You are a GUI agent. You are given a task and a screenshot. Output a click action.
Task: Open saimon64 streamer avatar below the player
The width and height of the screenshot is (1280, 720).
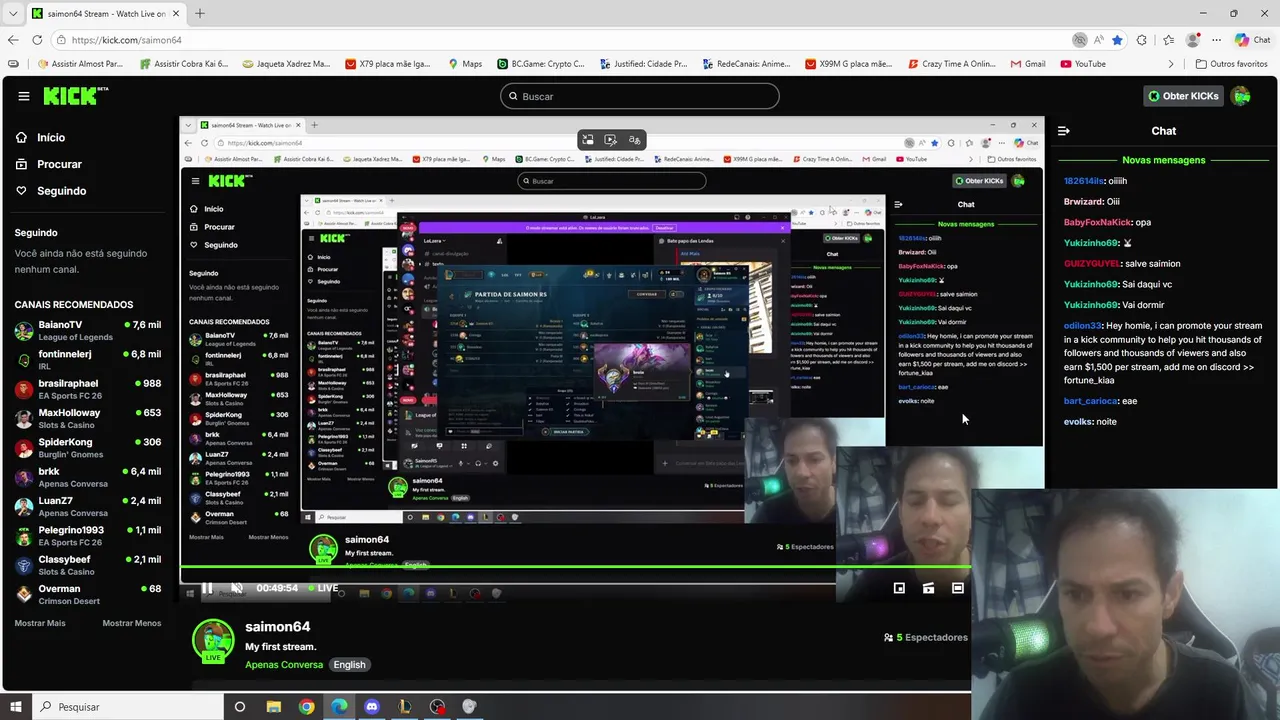(x=213, y=640)
